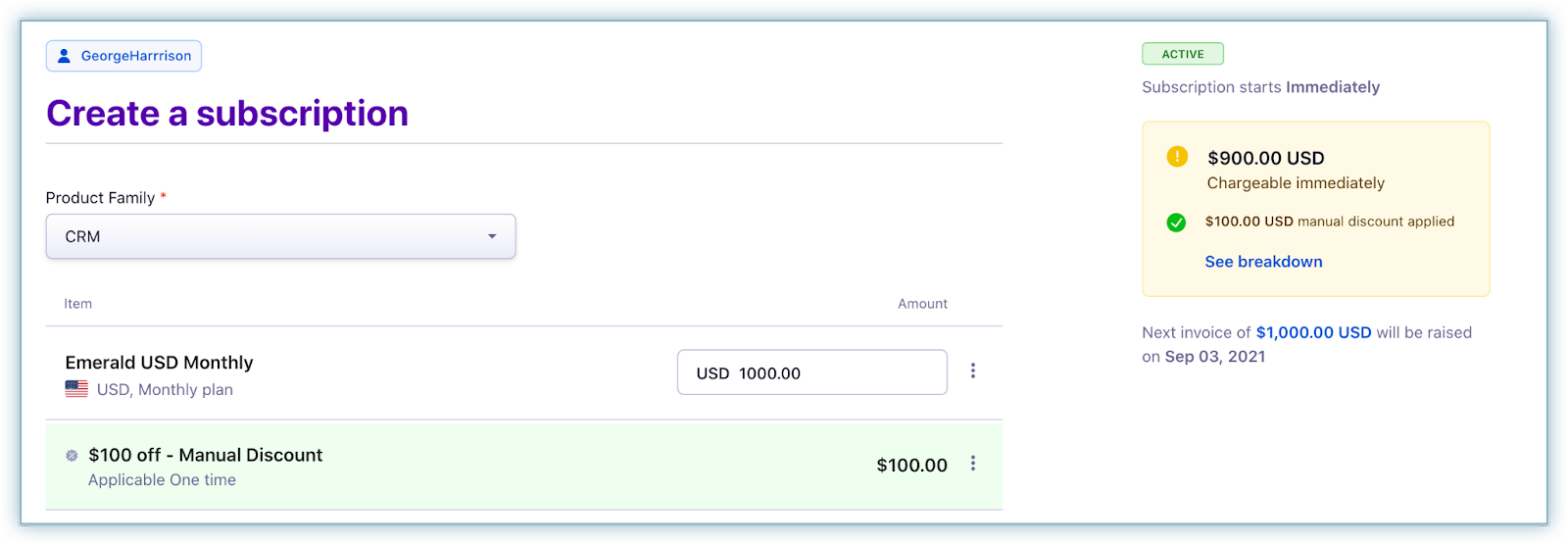The image size is (1568, 545).
Task: Select the Emerald USD Monthly item name
Action: [x=159, y=363]
